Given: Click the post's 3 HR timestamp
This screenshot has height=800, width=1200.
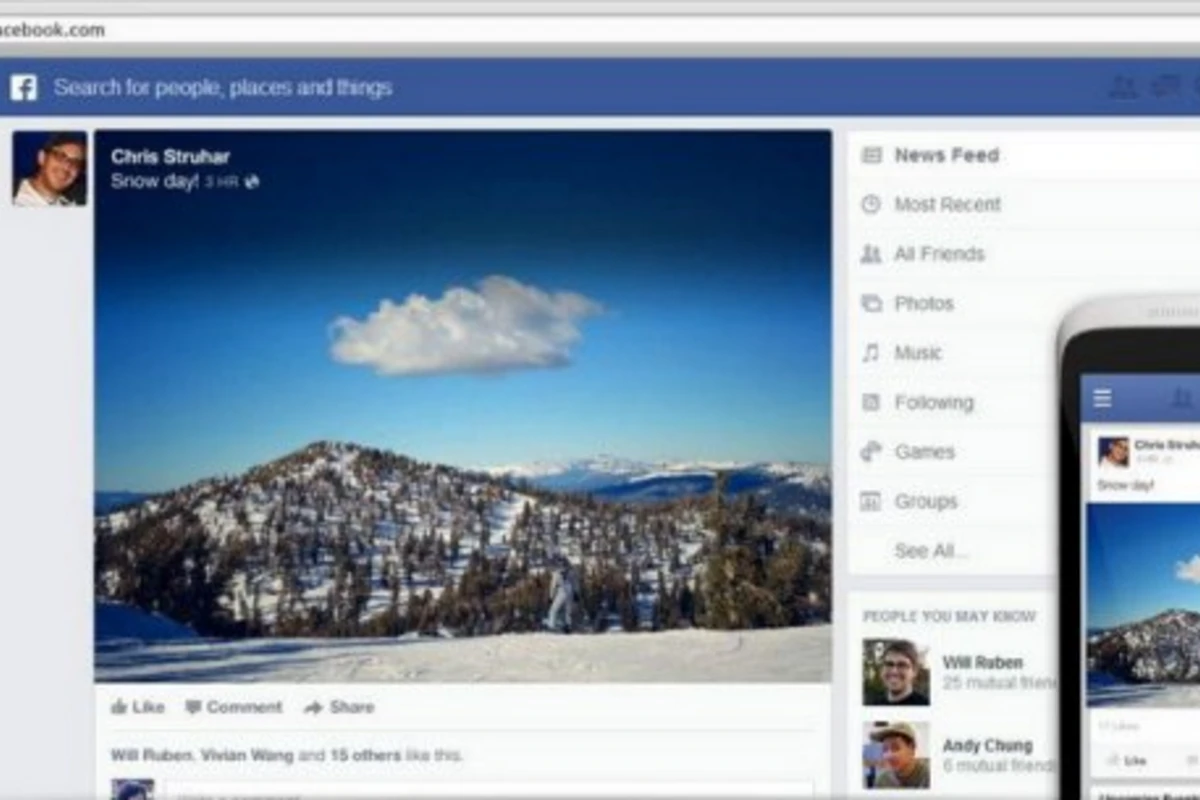Looking at the screenshot, I should pos(221,183).
